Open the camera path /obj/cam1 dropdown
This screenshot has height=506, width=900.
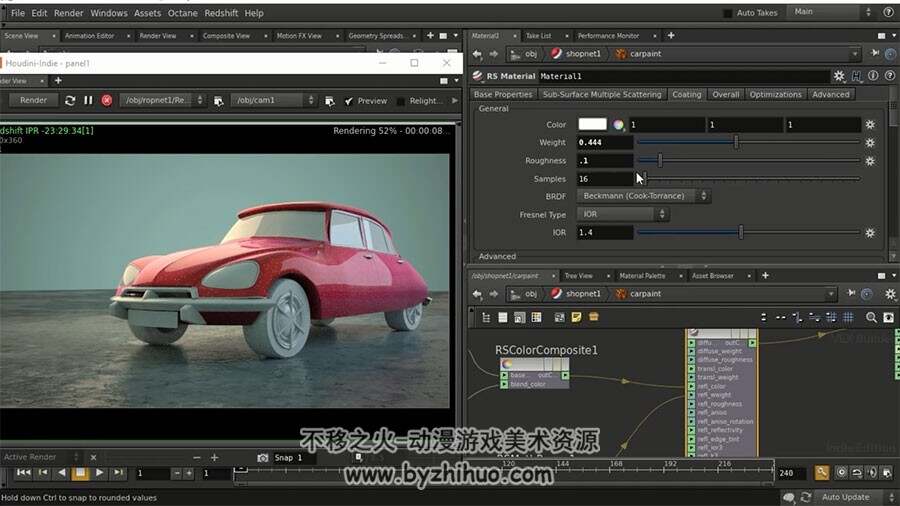pyautogui.click(x=274, y=100)
